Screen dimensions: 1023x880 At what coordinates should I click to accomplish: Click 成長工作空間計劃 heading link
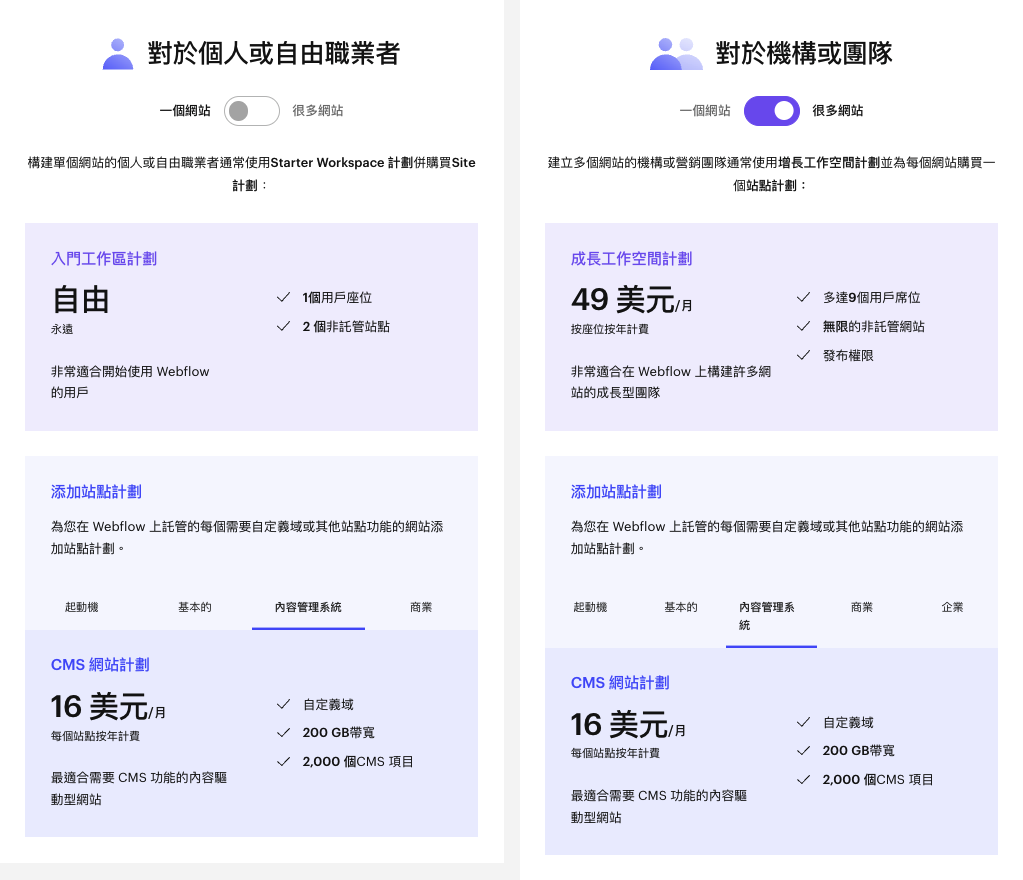631,259
